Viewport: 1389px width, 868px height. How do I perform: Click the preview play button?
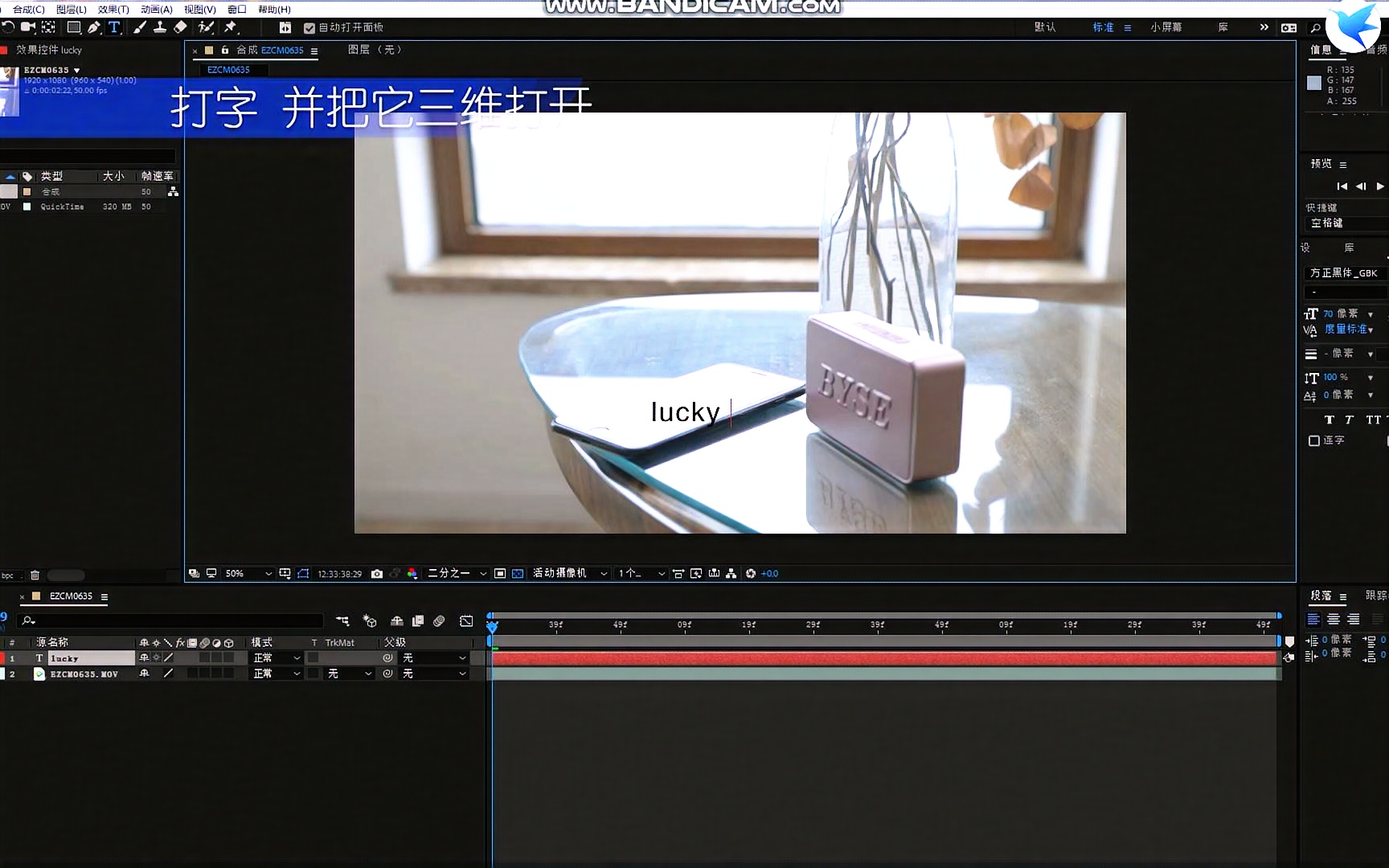[x=1379, y=186]
